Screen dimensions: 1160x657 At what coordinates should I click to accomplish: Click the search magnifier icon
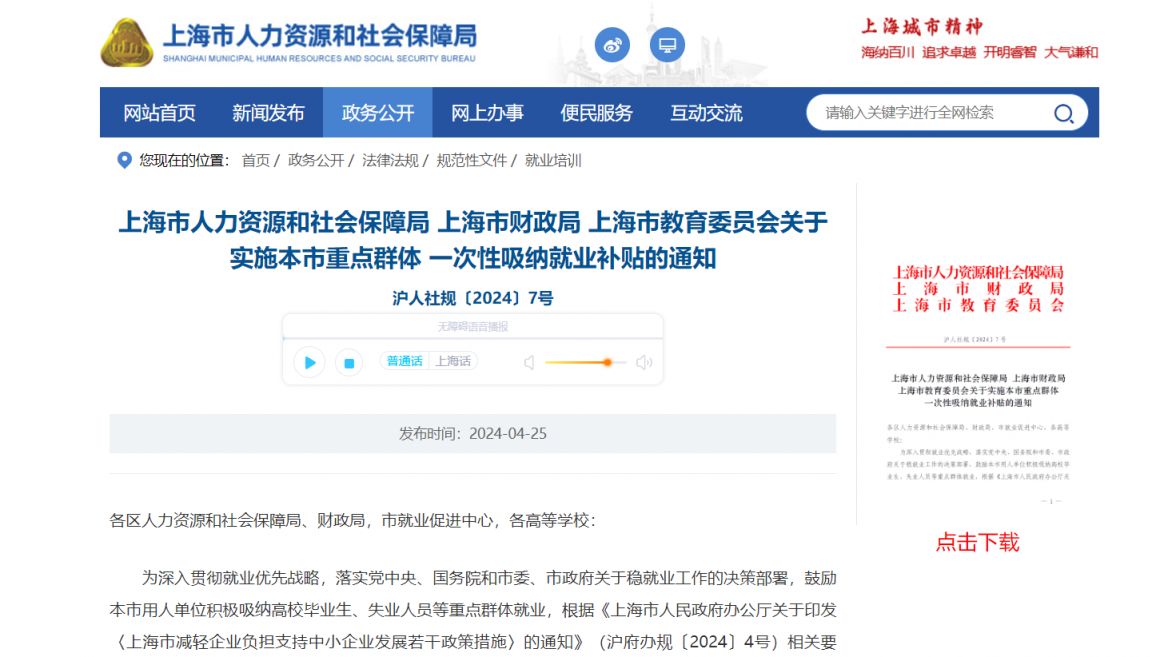click(x=1063, y=113)
